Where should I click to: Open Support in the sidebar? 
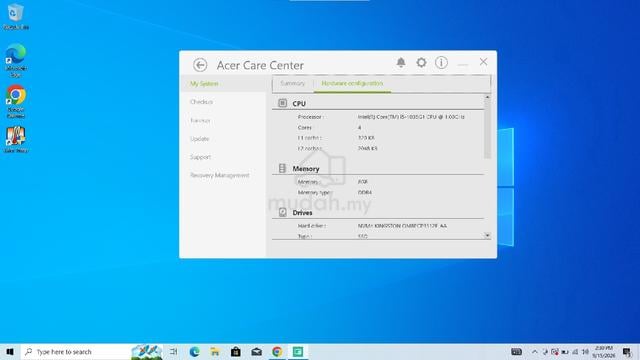tap(200, 157)
